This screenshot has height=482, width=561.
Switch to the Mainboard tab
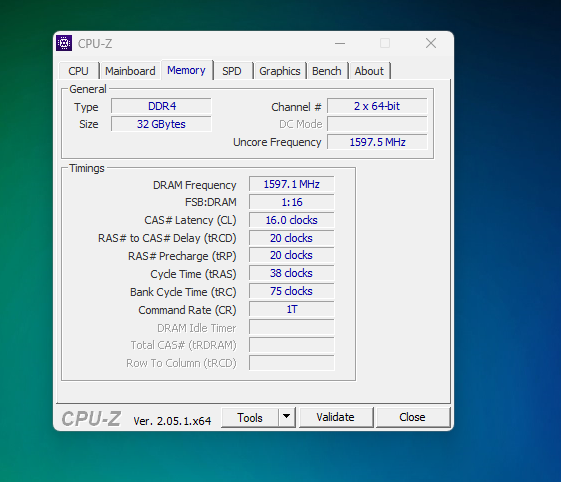click(130, 71)
